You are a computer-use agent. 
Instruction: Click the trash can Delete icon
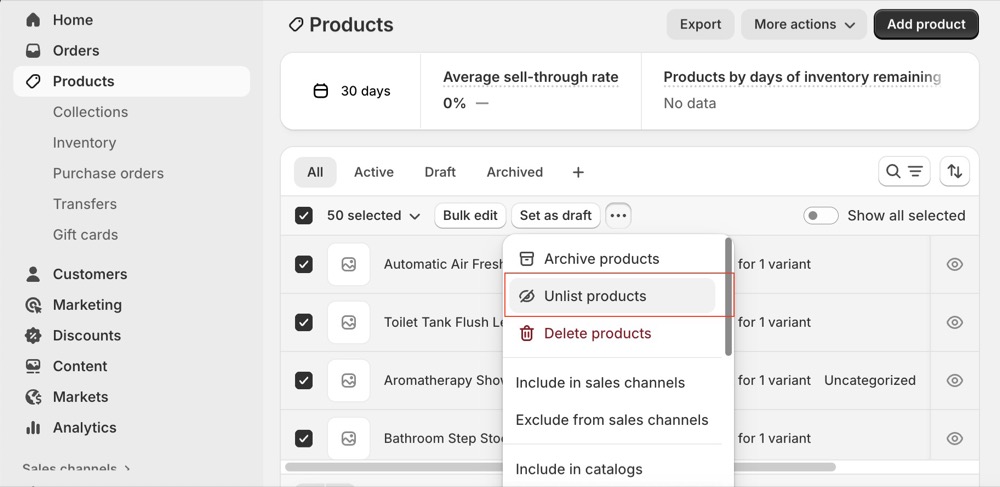[x=527, y=333]
